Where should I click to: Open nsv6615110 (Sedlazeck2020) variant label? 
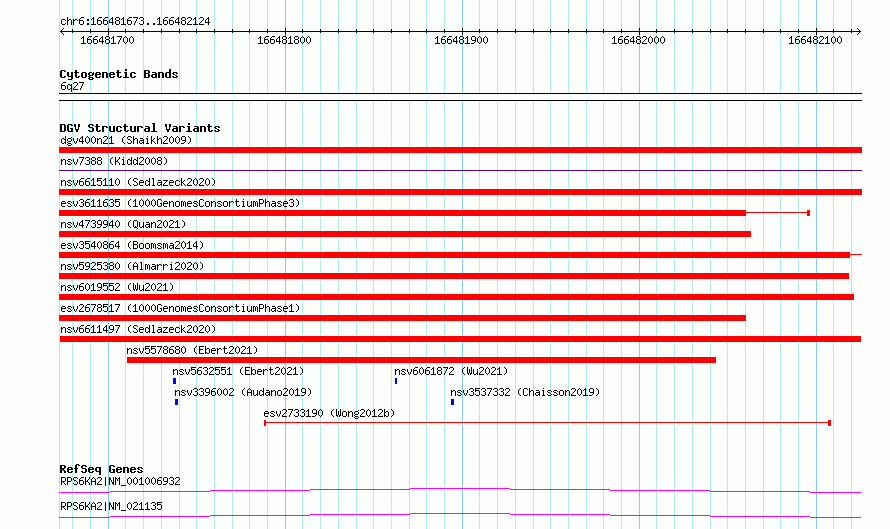coord(138,182)
